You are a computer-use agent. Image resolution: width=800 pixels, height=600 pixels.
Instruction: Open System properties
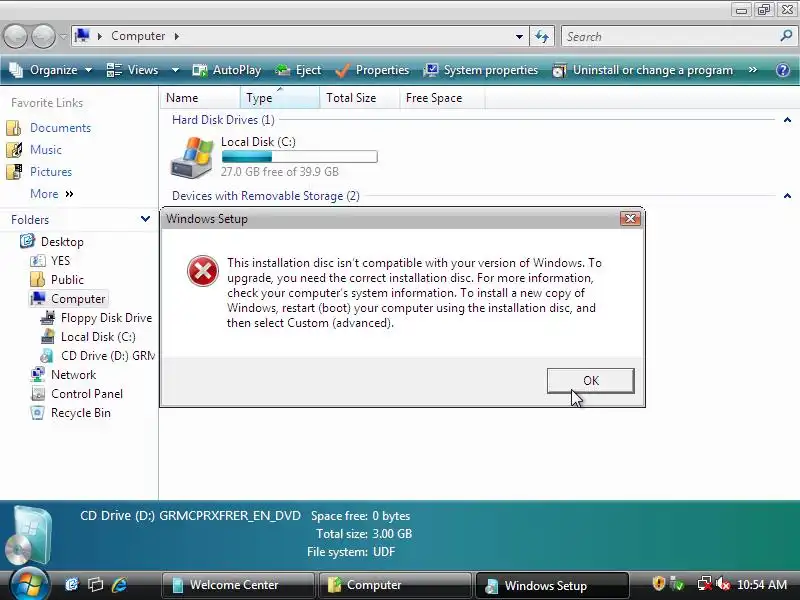(481, 70)
